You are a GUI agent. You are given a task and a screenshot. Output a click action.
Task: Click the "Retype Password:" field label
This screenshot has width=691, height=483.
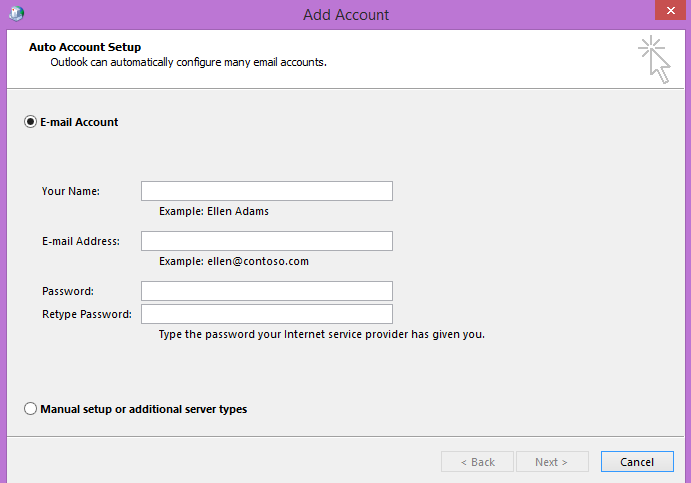tap(87, 314)
